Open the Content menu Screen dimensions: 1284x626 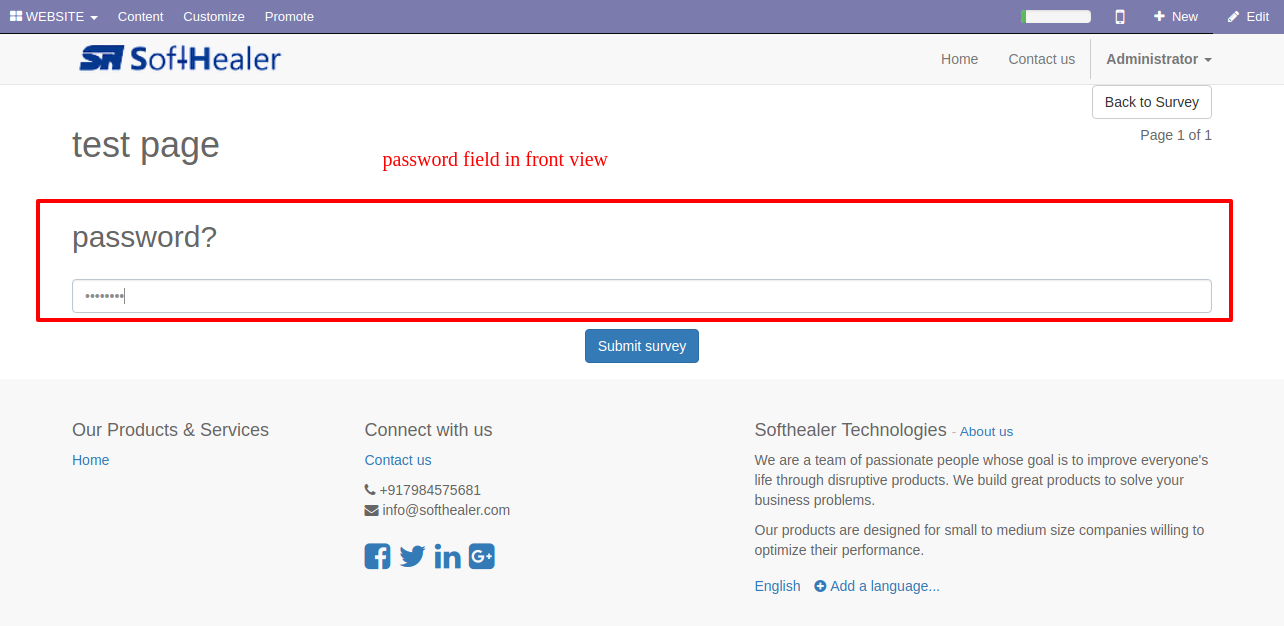pyautogui.click(x=140, y=17)
